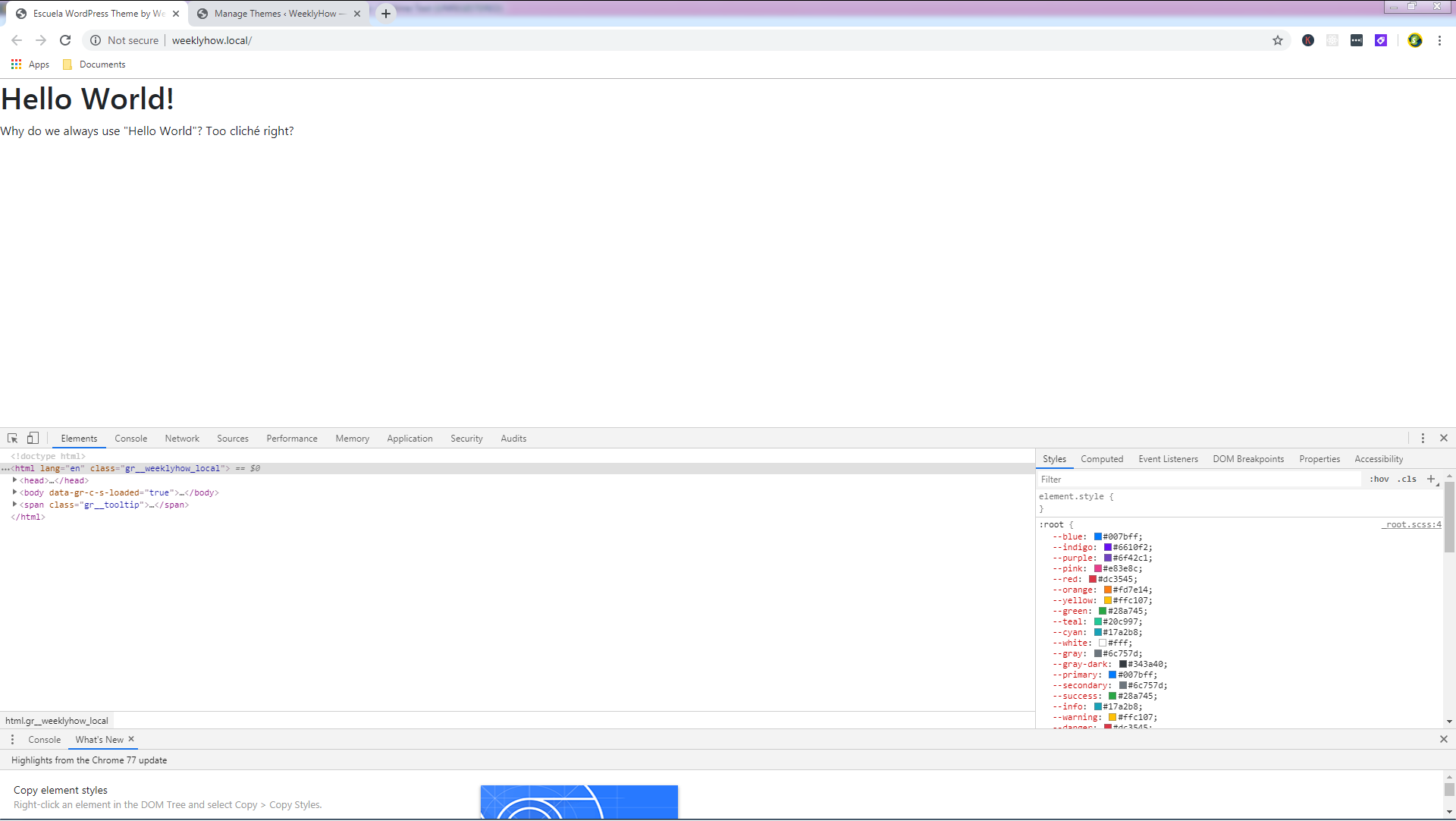The width and height of the screenshot is (1456, 821).
Task: Open the Application panel tab
Action: [410, 439]
